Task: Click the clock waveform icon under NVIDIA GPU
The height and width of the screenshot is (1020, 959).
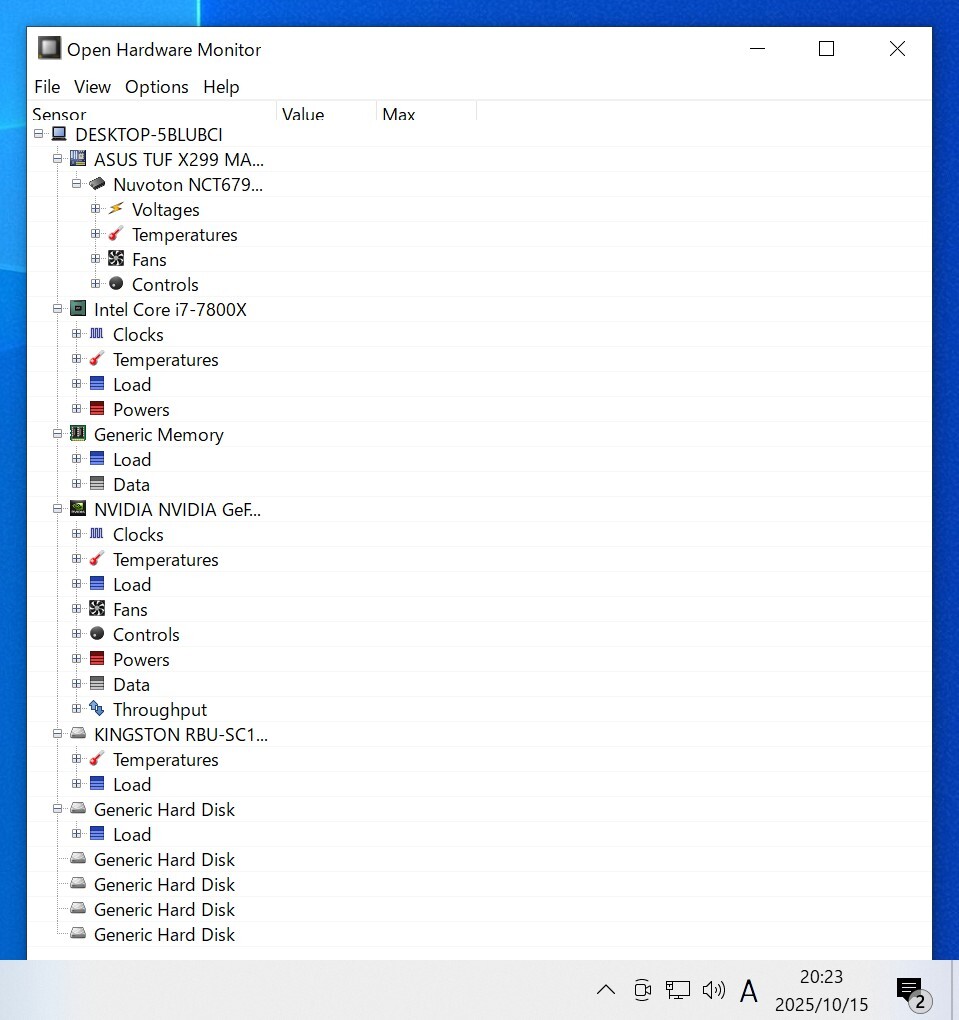Action: pyautogui.click(x=97, y=533)
